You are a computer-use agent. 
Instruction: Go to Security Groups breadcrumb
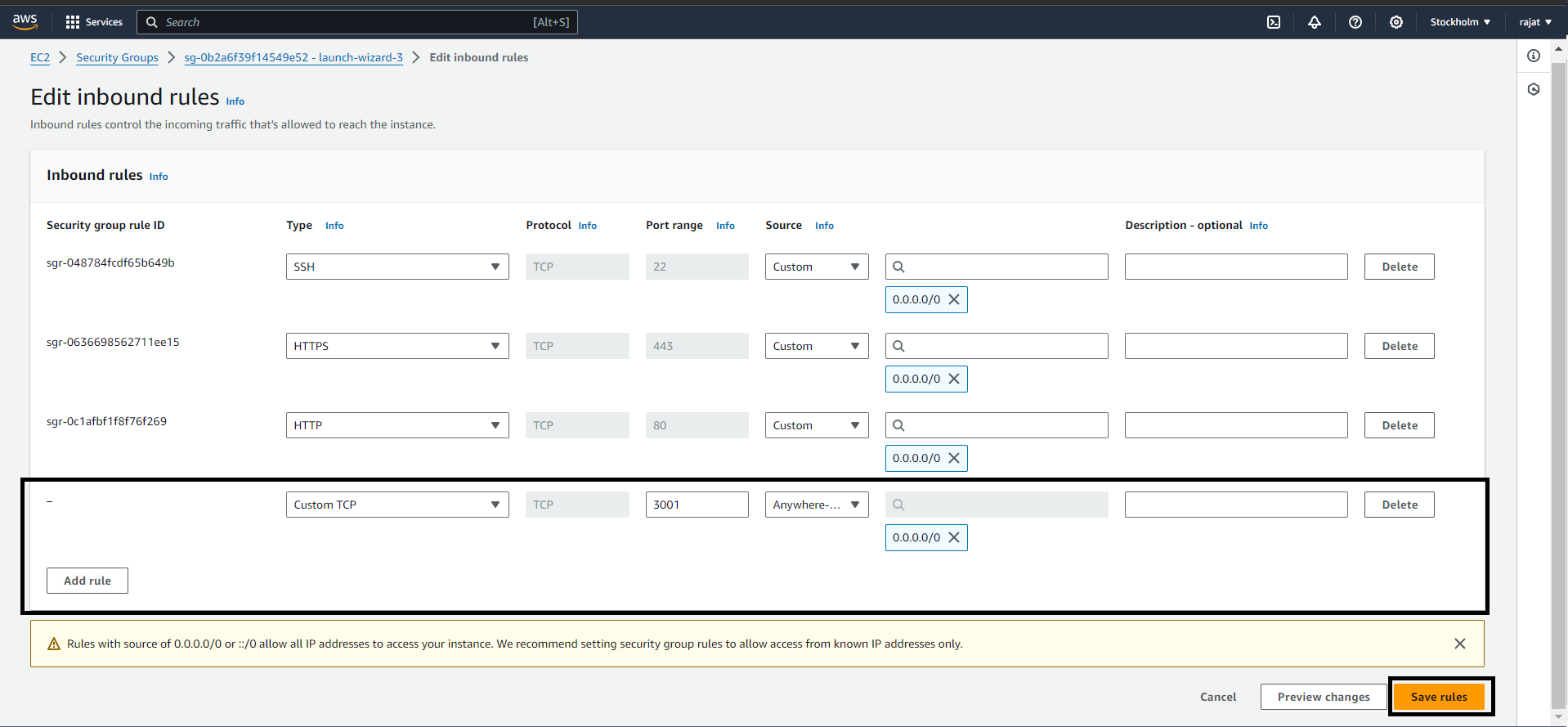tap(117, 57)
